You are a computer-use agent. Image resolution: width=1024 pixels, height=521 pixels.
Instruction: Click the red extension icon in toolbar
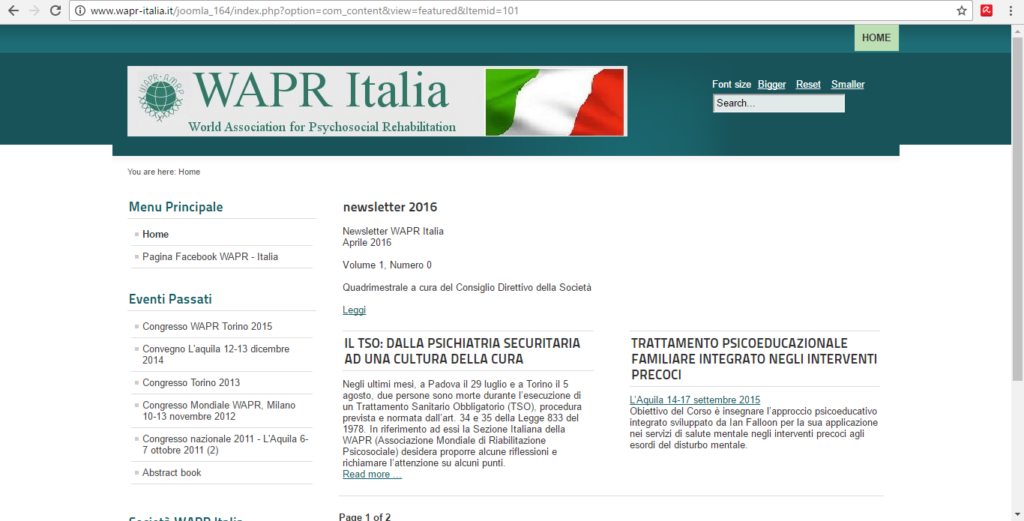[986, 10]
